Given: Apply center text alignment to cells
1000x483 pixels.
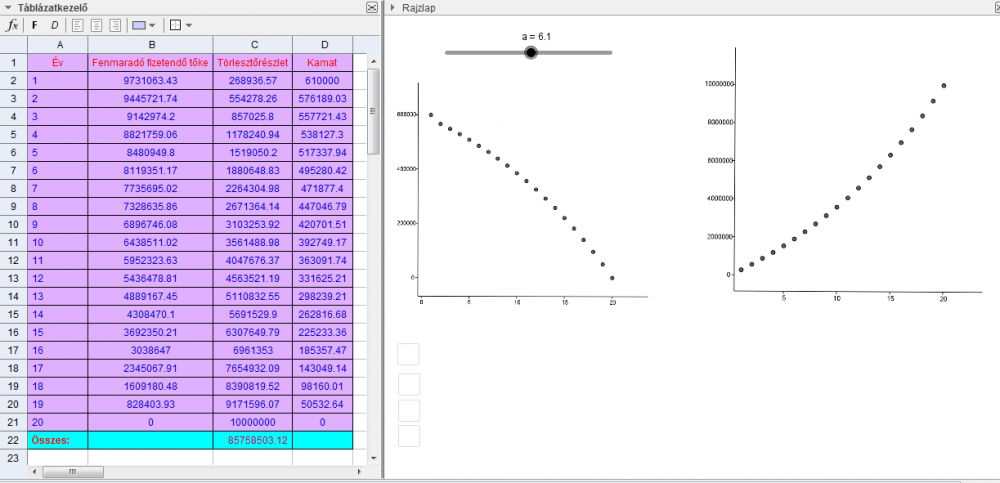Looking at the screenshot, I should 97,25.
